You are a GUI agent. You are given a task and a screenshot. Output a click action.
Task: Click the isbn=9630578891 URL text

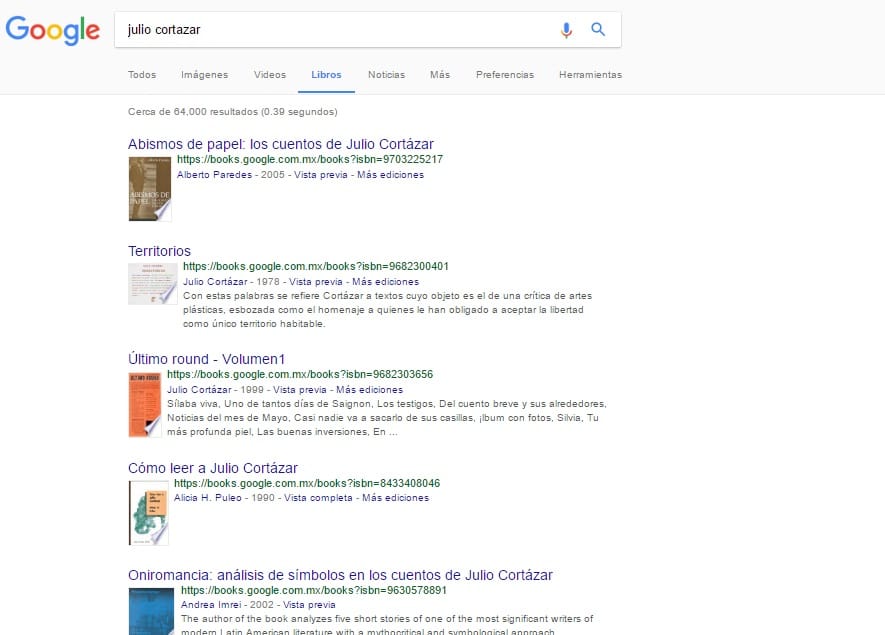[313, 590]
